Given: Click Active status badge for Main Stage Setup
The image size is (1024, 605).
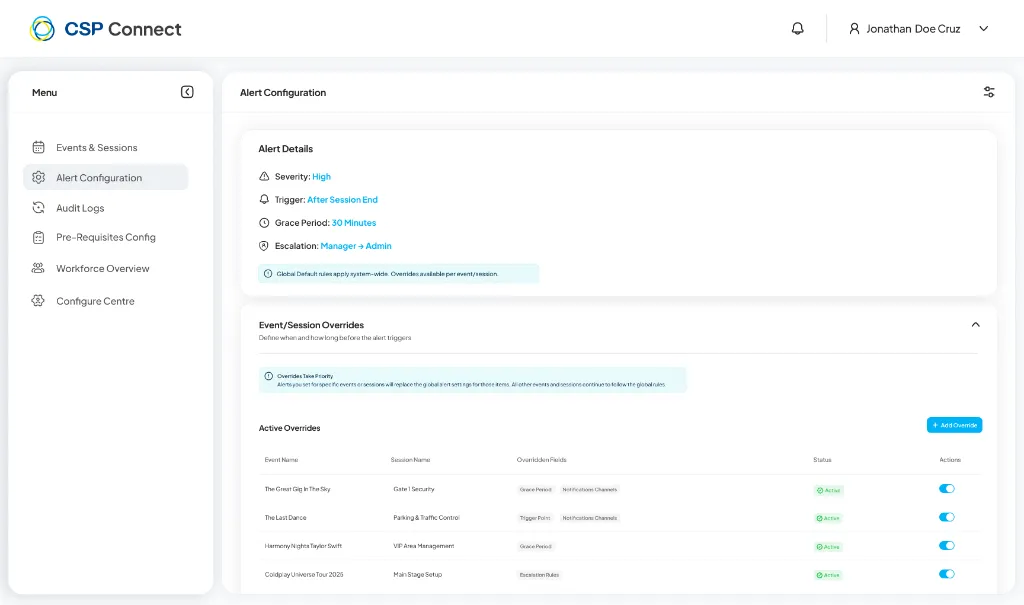Looking at the screenshot, I should [828, 575].
